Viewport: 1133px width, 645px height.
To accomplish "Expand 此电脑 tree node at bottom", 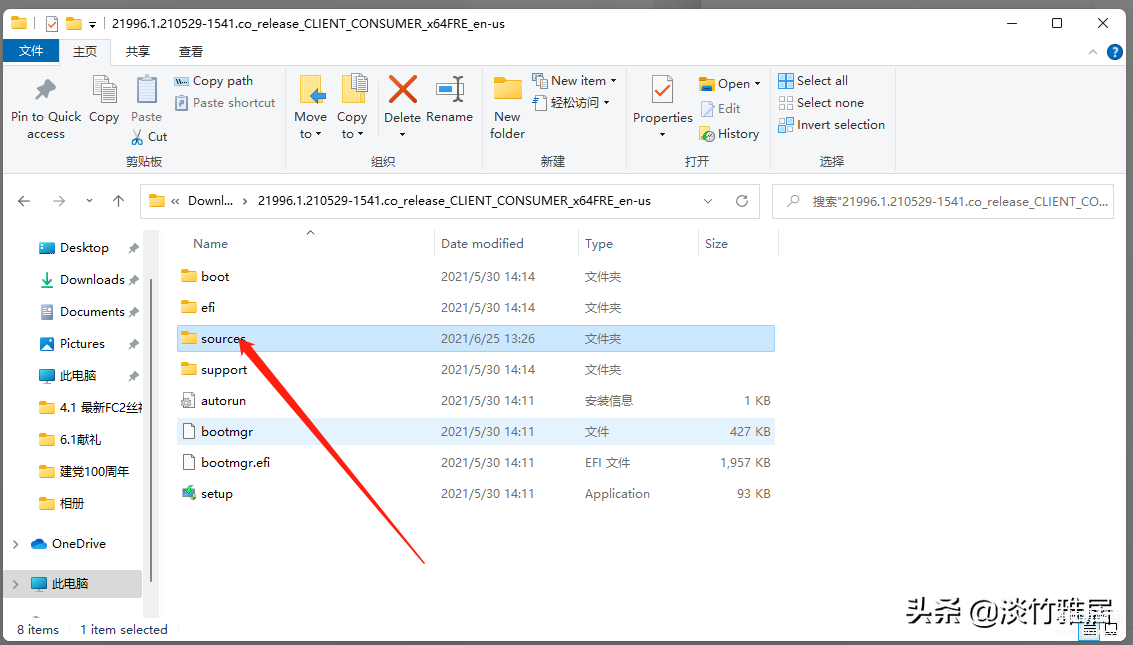I will [16, 584].
